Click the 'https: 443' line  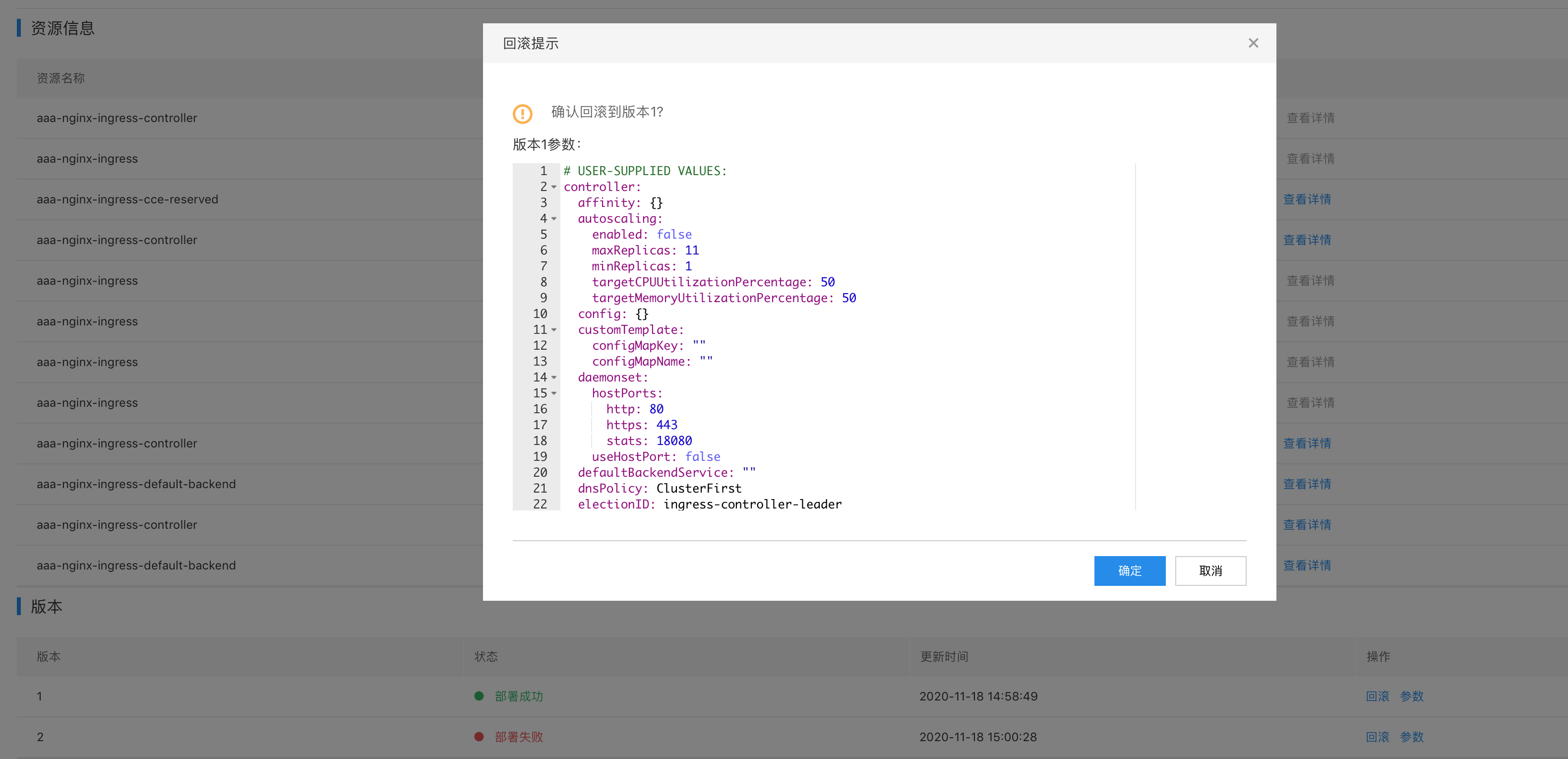642,425
